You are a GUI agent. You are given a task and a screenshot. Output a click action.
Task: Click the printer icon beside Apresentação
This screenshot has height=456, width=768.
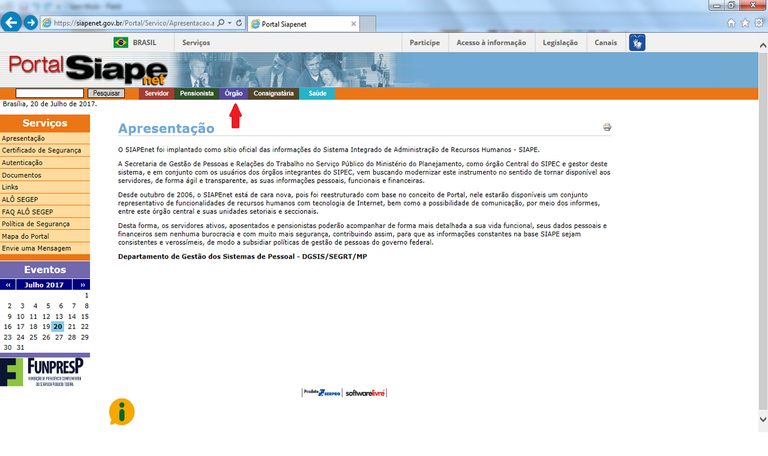607,127
